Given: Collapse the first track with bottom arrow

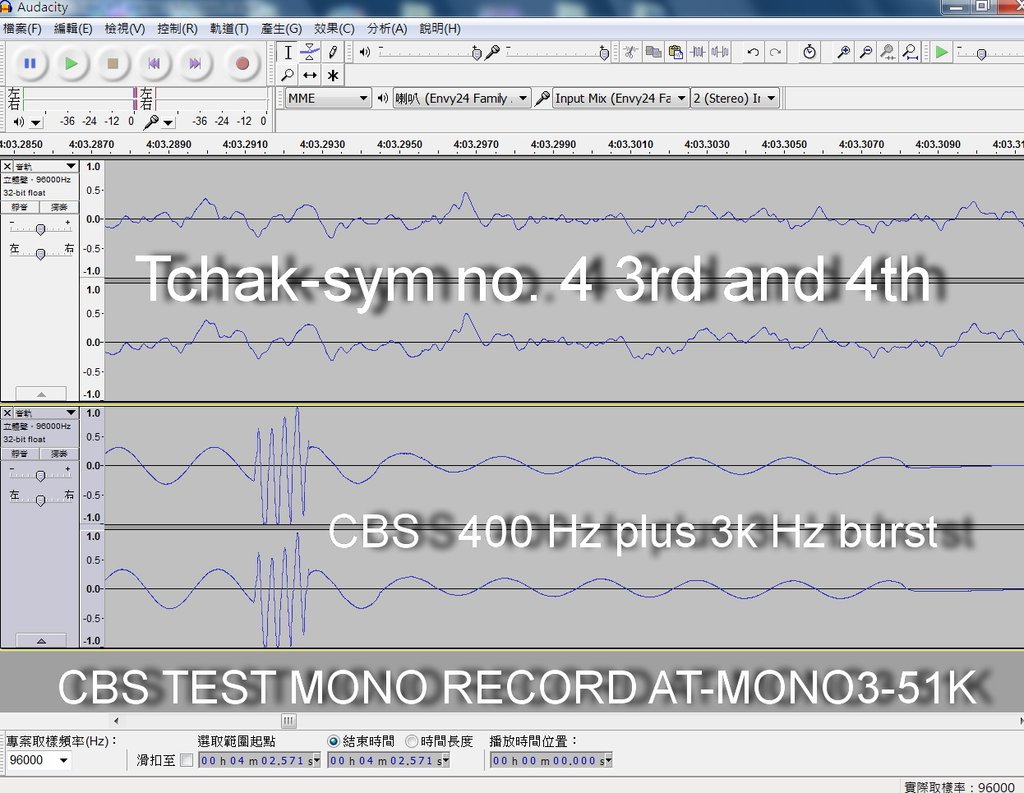Looking at the screenshot, I should 40,394.
